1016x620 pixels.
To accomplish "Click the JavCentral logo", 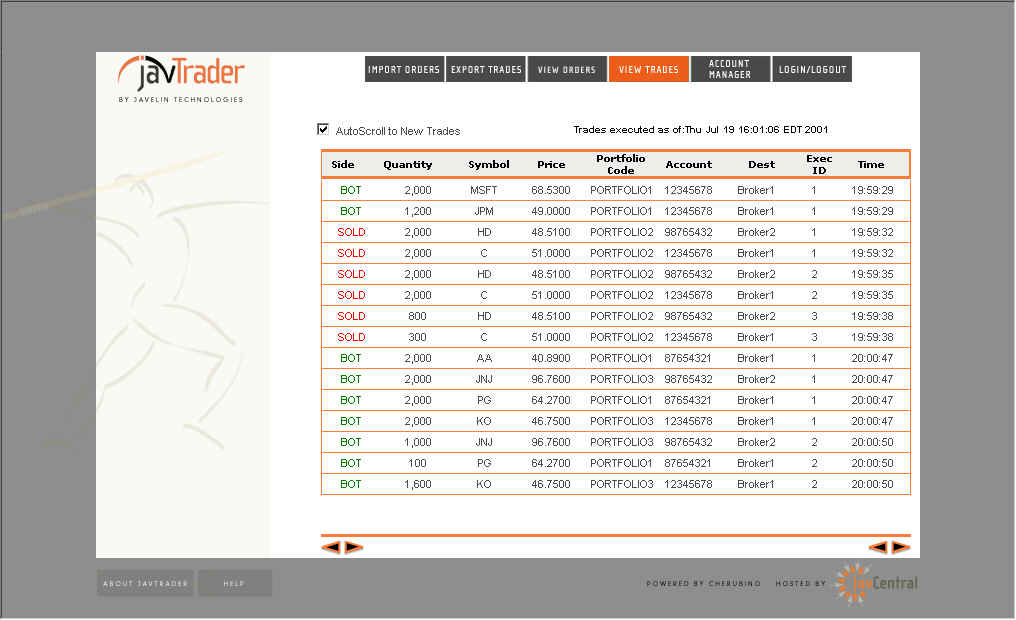I will [877, 584].
